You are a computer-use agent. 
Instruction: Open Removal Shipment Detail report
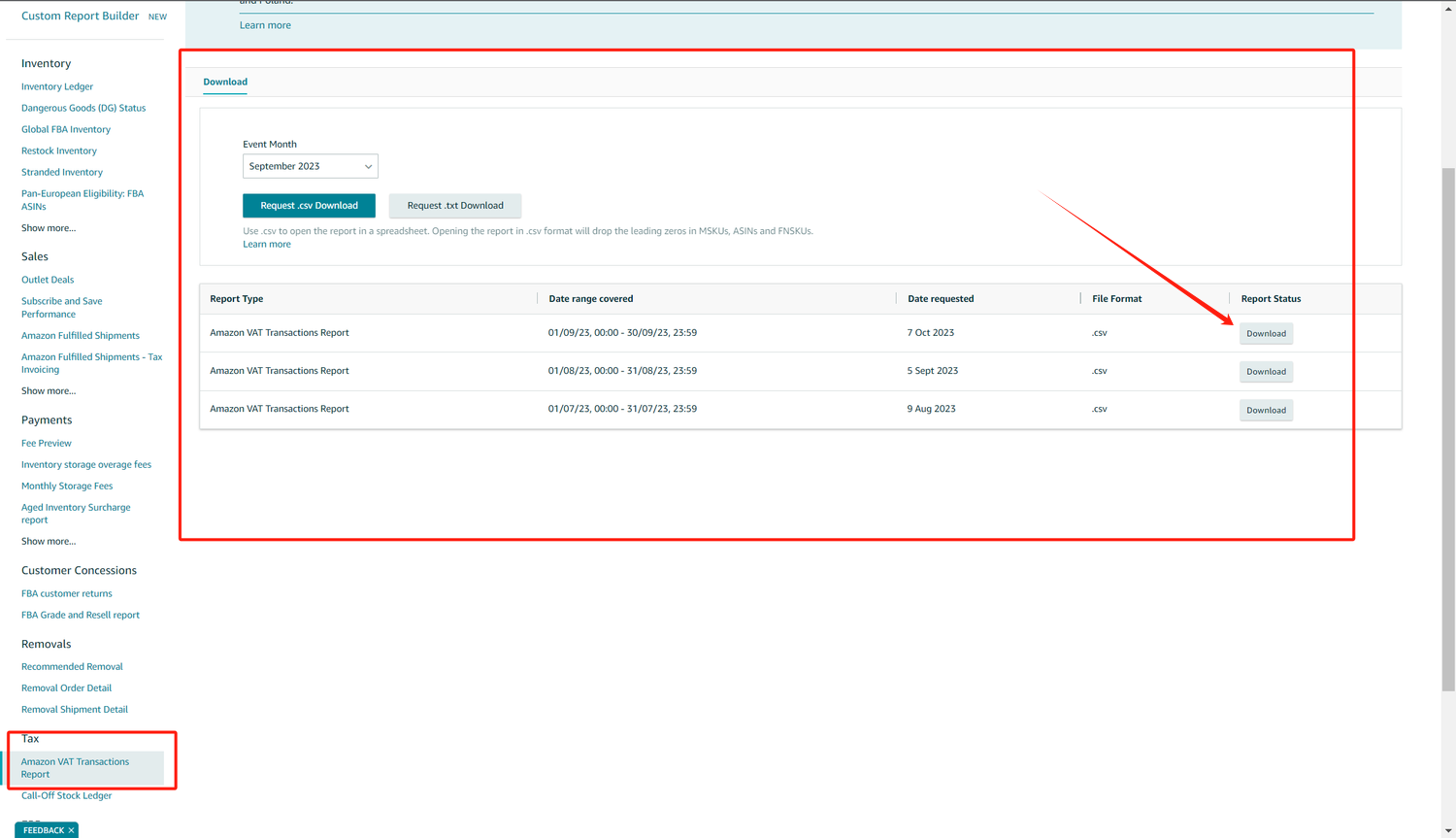75,709
